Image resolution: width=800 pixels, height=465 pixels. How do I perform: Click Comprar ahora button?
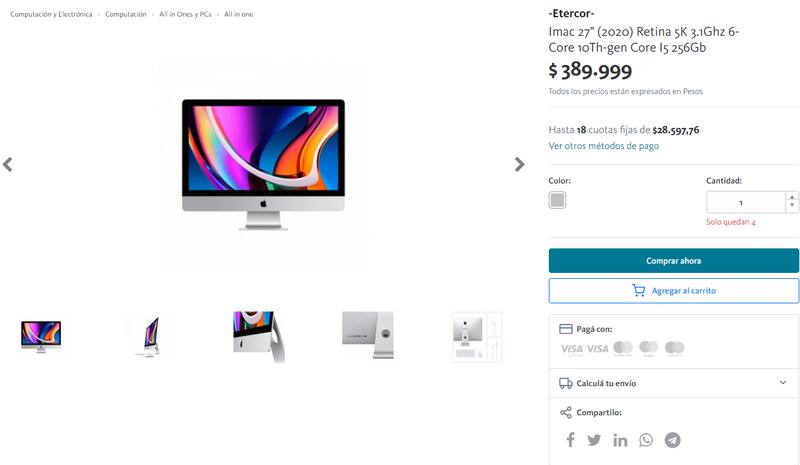point(674,260)
